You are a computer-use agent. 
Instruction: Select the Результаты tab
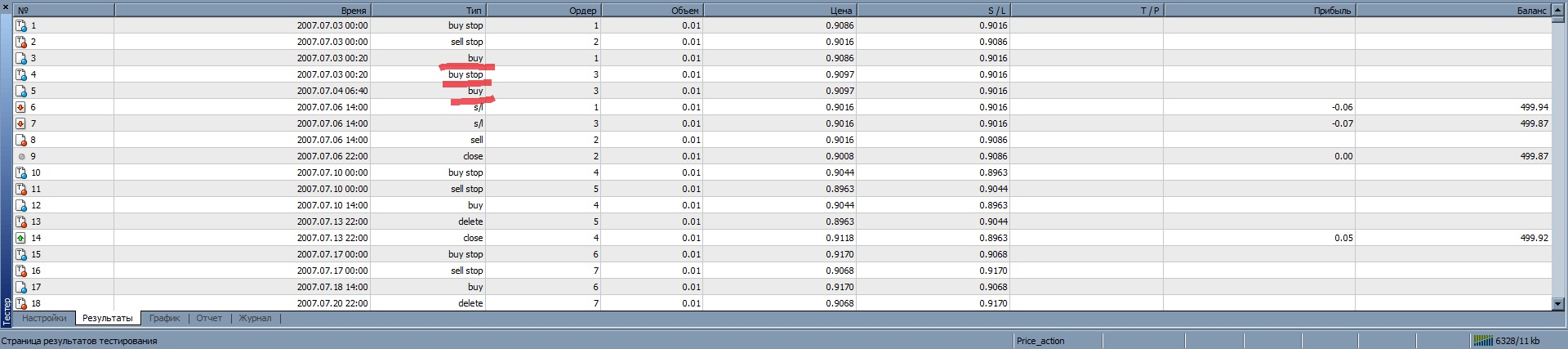[108, 319]
